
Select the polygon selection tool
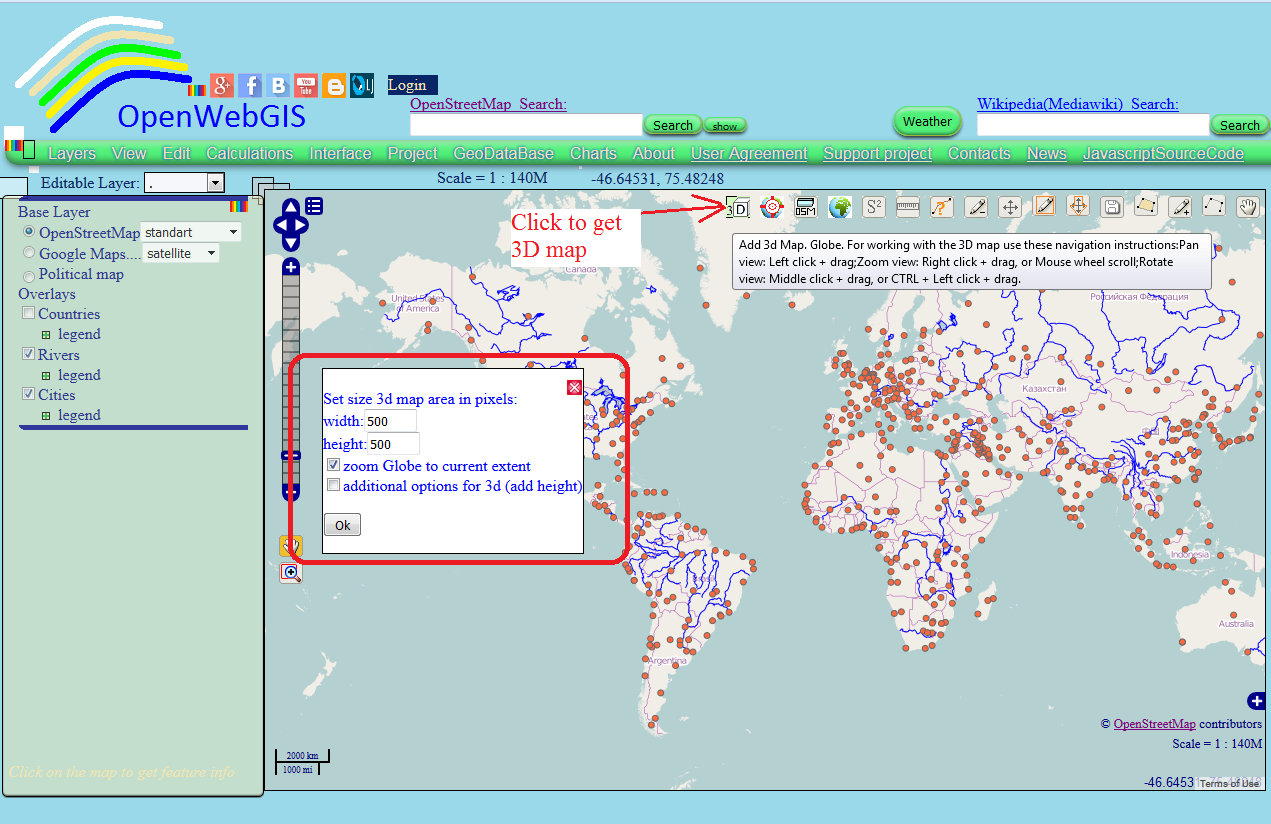1146,206
